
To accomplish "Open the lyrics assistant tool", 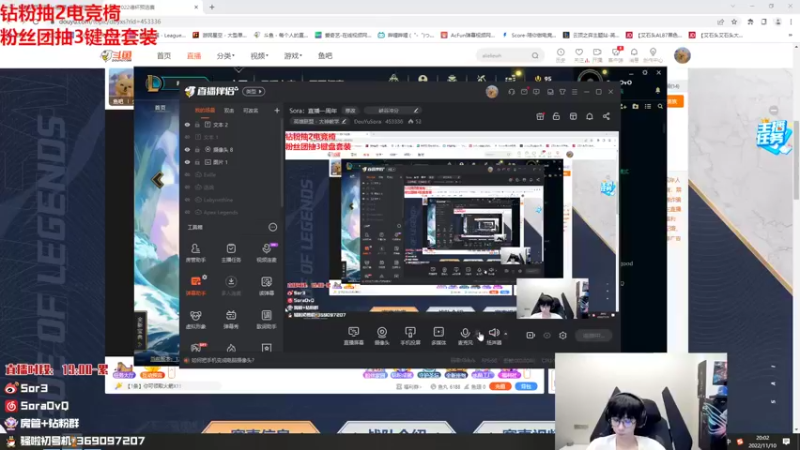I will point(266,319).
